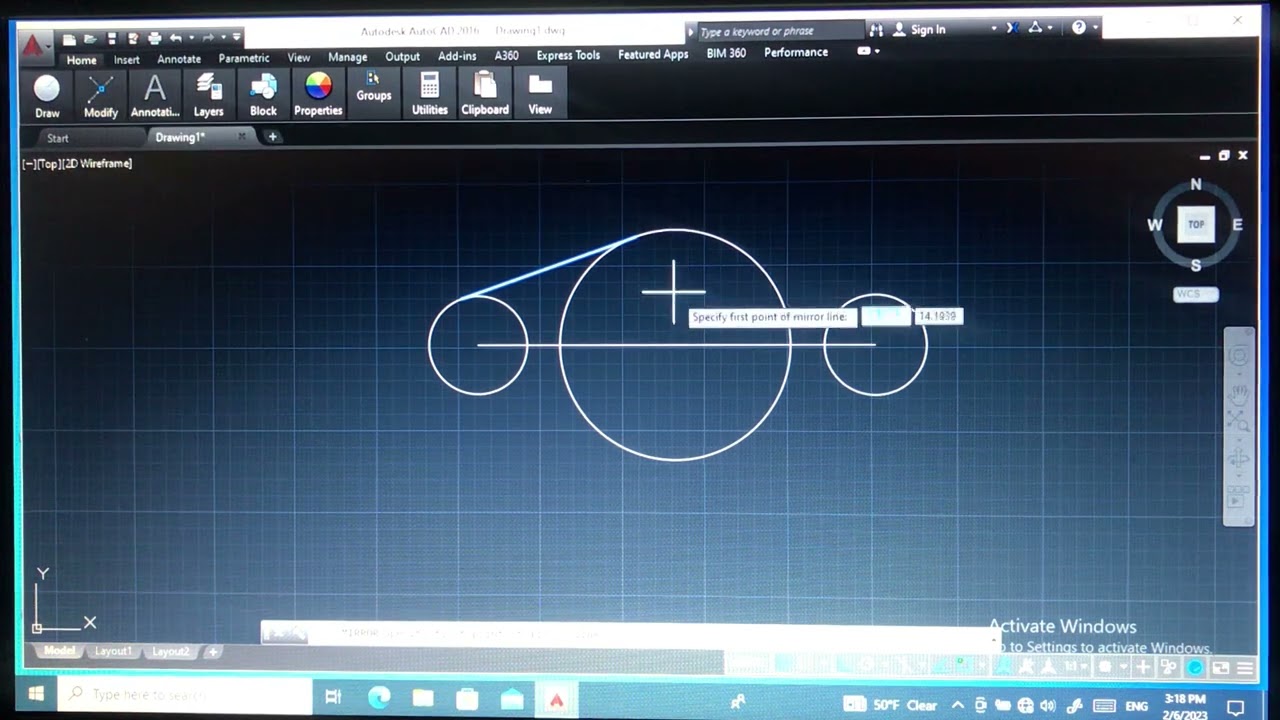Switch to the Parametric ribbon tab
1280x720 pixels.
(244, 58)
